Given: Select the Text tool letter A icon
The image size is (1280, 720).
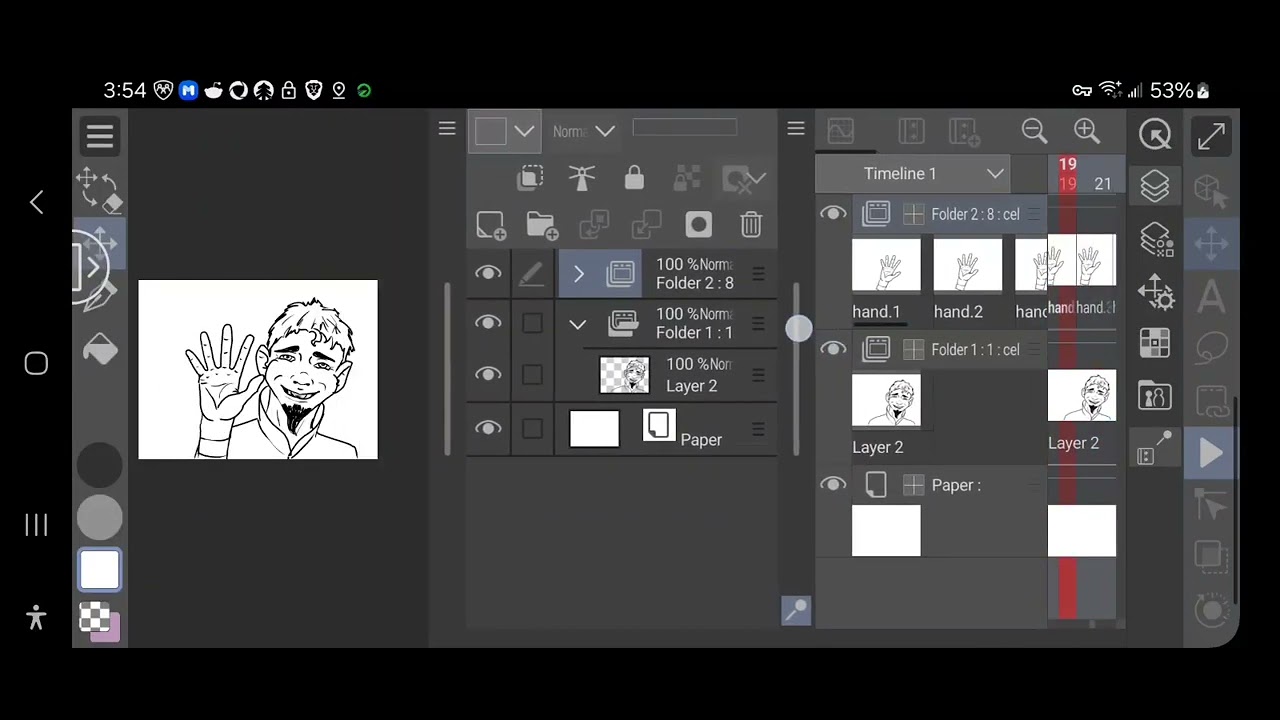Looking at the screenshot, I should tap(1211, 296).
